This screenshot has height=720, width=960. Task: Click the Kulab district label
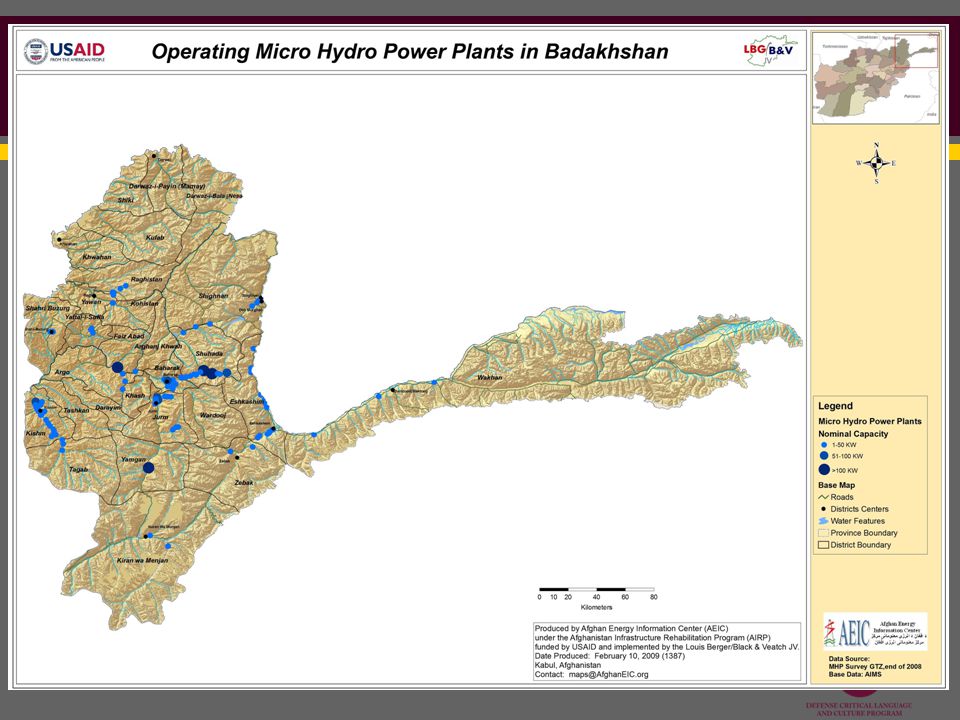[x=155, y=238]
